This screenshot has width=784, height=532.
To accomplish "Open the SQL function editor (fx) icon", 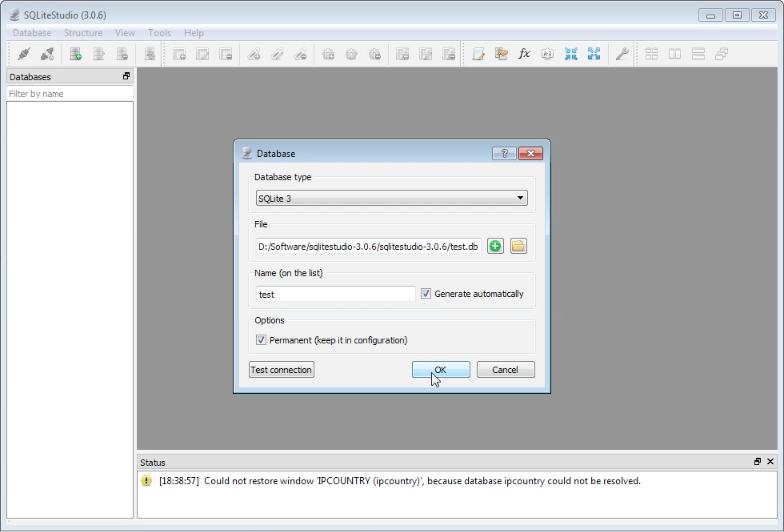I will tap(524, 54).
